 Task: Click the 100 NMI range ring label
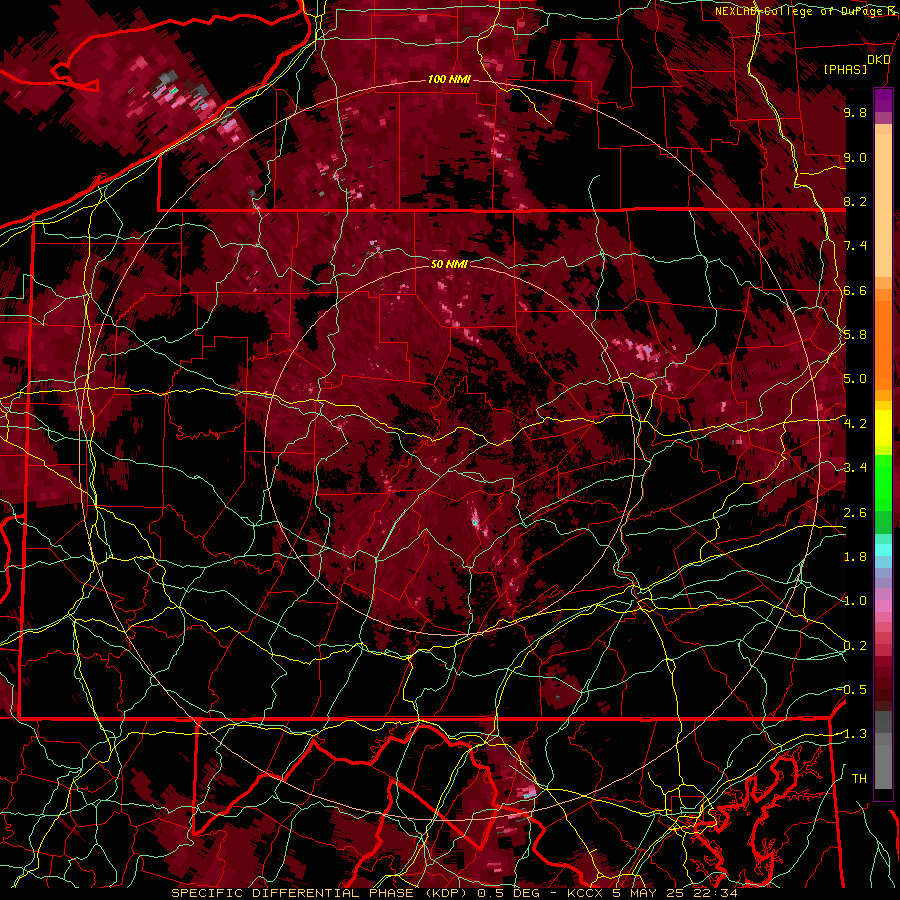(x=449, y=79)
